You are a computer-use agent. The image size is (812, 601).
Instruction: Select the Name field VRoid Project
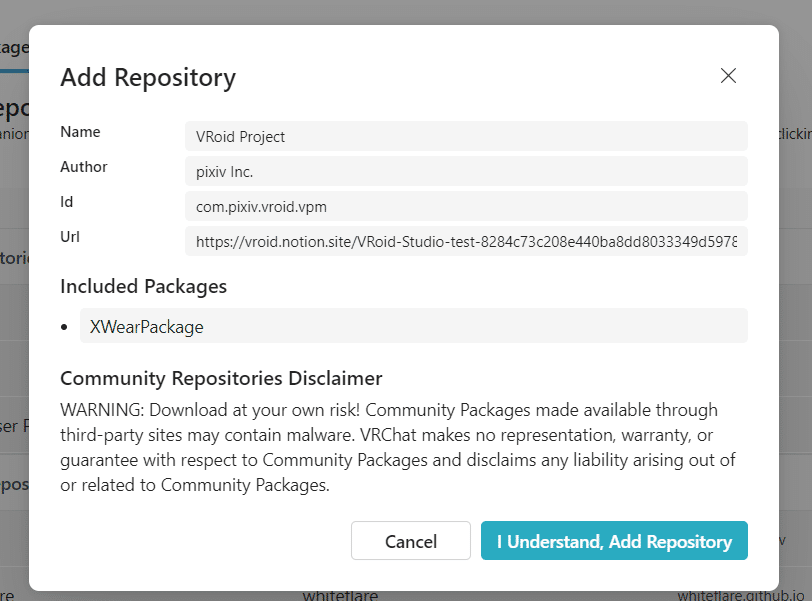coord(466,136)
